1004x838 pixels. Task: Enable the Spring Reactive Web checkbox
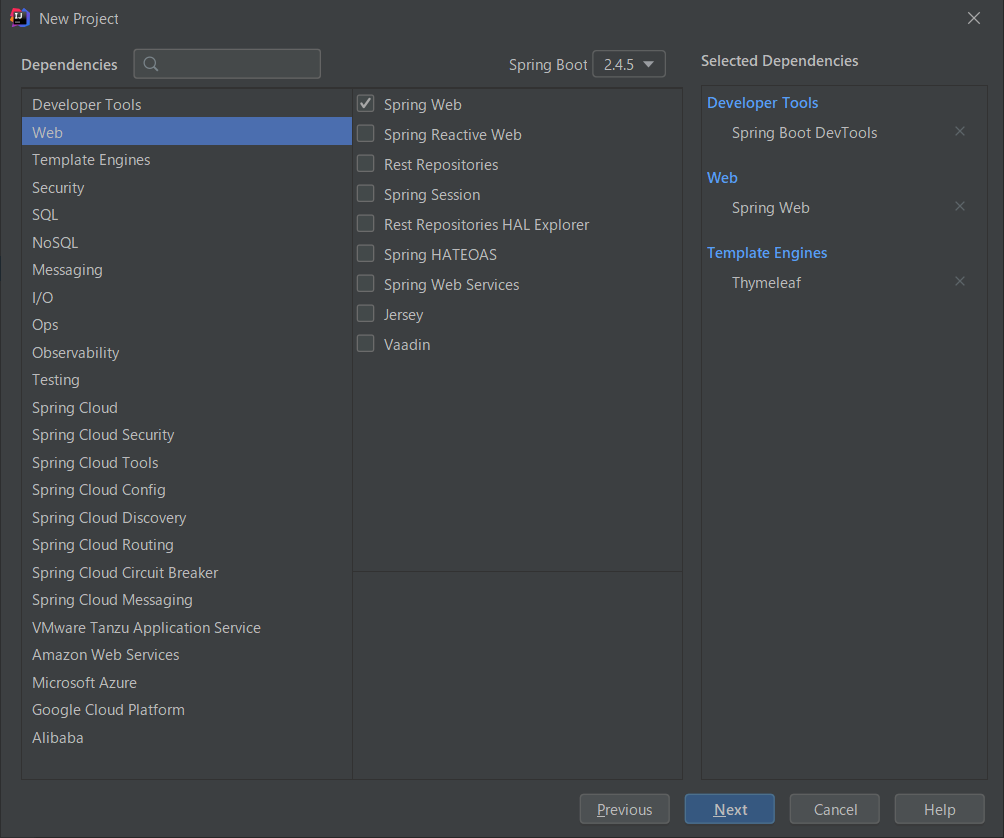pyautogui.click(x=366, y=133)
